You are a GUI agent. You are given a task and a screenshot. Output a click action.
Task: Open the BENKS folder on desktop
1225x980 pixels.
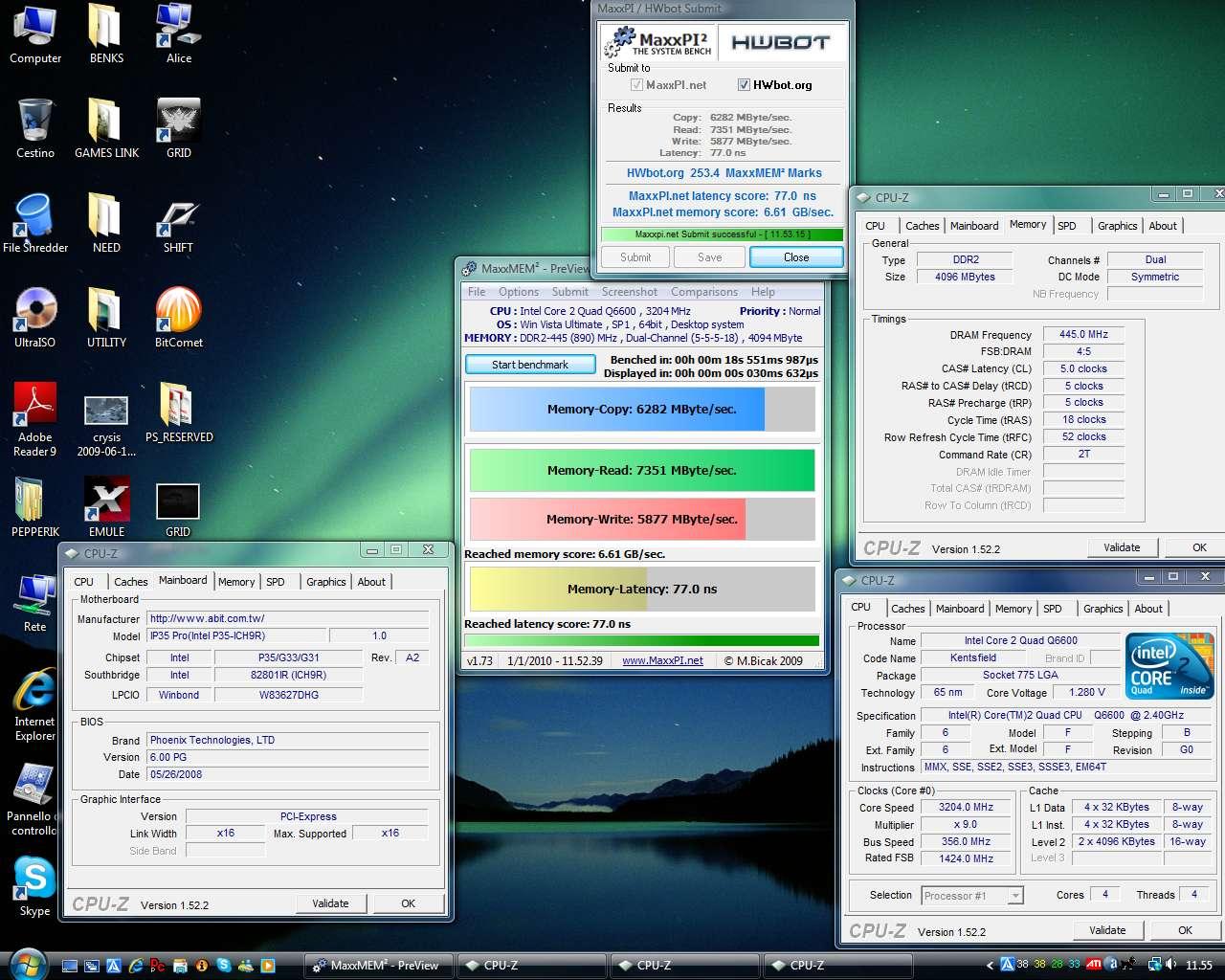pyautogui.click(x=106, y=34)
